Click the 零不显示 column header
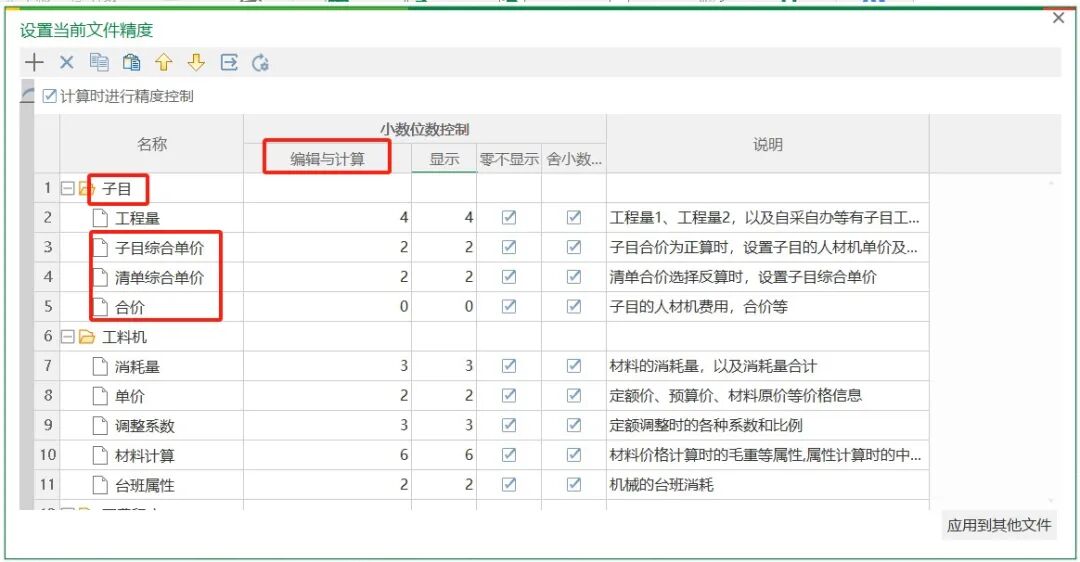Image resolution: width=1080 pixels, height=562 pixels. [509, 159]
